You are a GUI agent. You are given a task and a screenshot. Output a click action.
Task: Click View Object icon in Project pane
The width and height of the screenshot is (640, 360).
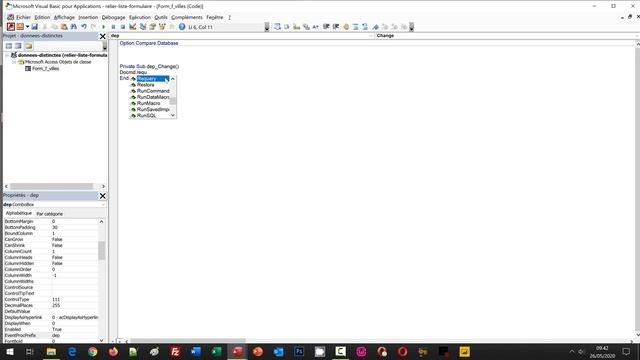pyautogui.click(x=18, y=46)
